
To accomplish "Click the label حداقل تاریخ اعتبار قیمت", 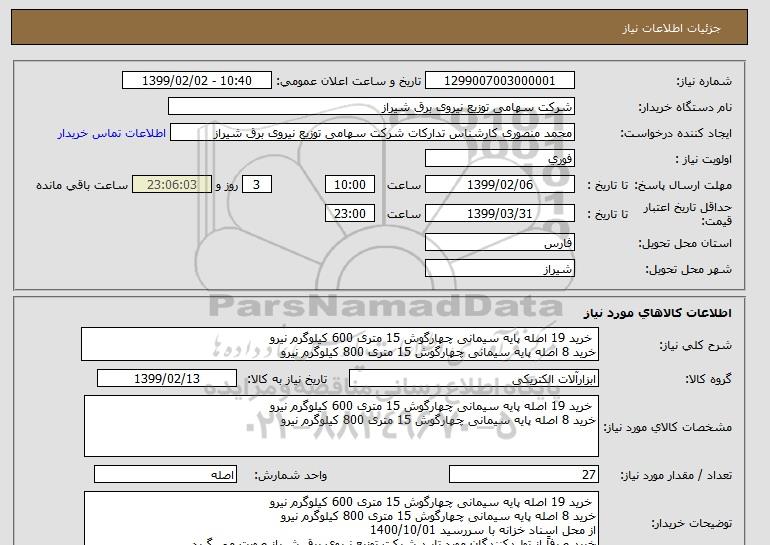I will click(x=688, y=214).
